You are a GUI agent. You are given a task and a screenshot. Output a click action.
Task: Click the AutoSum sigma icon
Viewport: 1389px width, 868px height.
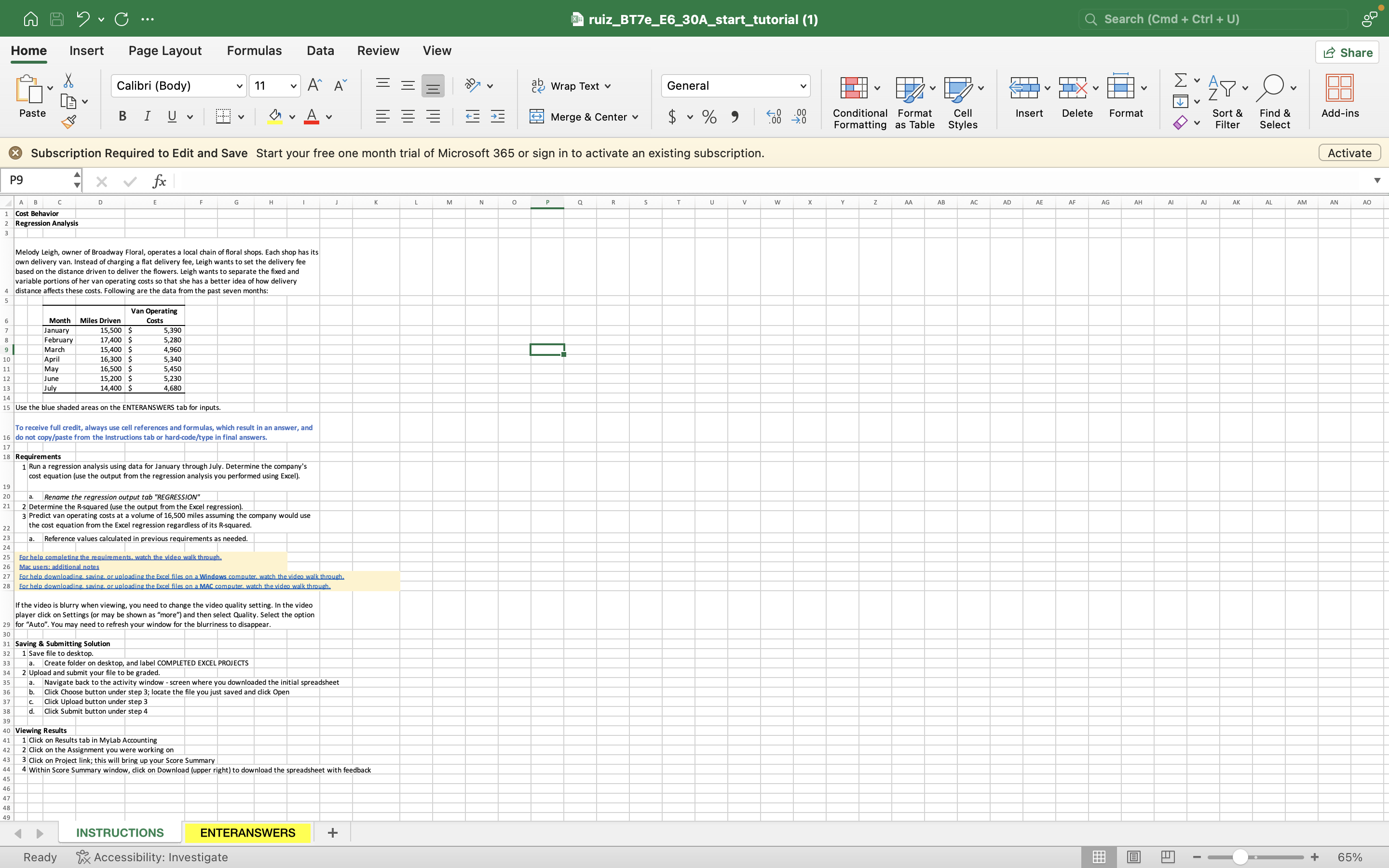tap(1180, 80)
